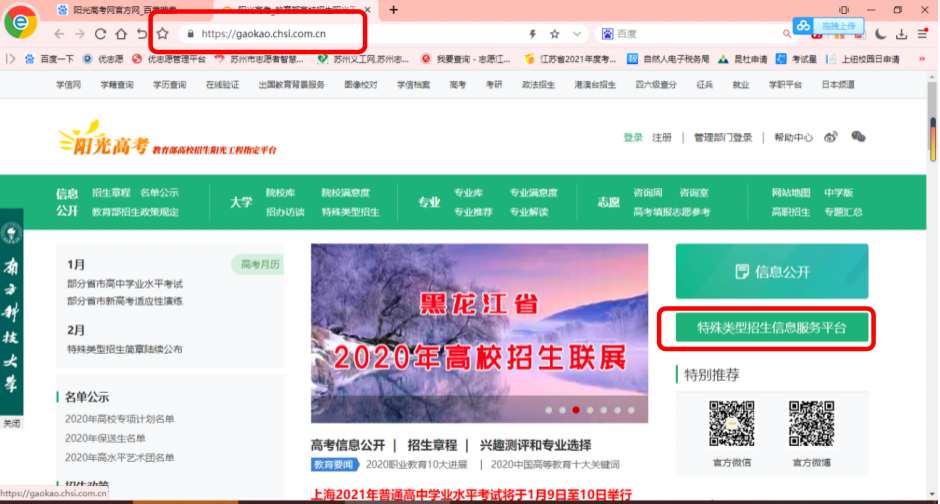This screenshot has width=940, height=504.
Task: Click the undo closed-tab arrow icon
Action: pyautogui.click(x=141, y=34)
